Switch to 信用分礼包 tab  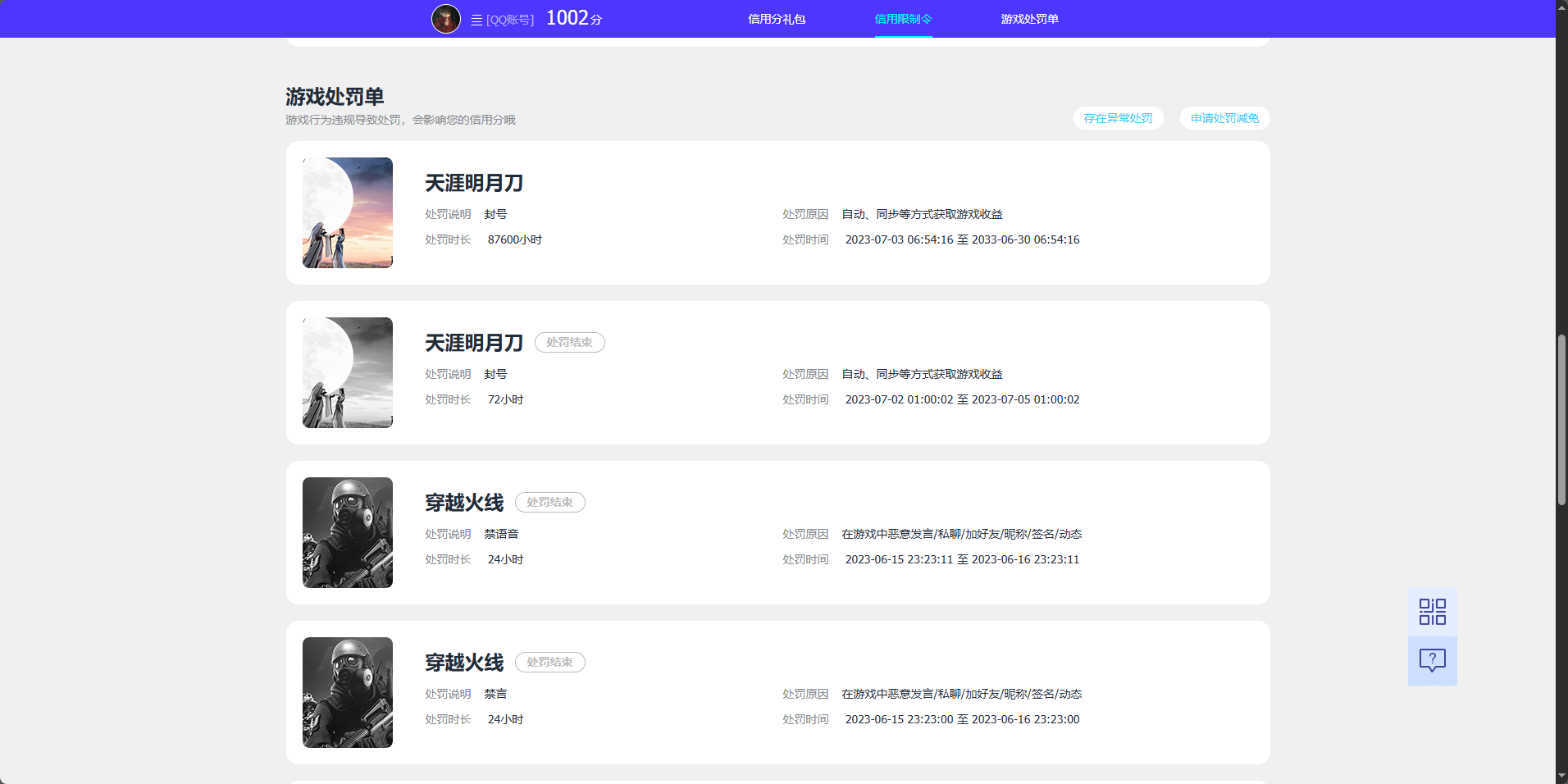[x=777, y=19]
